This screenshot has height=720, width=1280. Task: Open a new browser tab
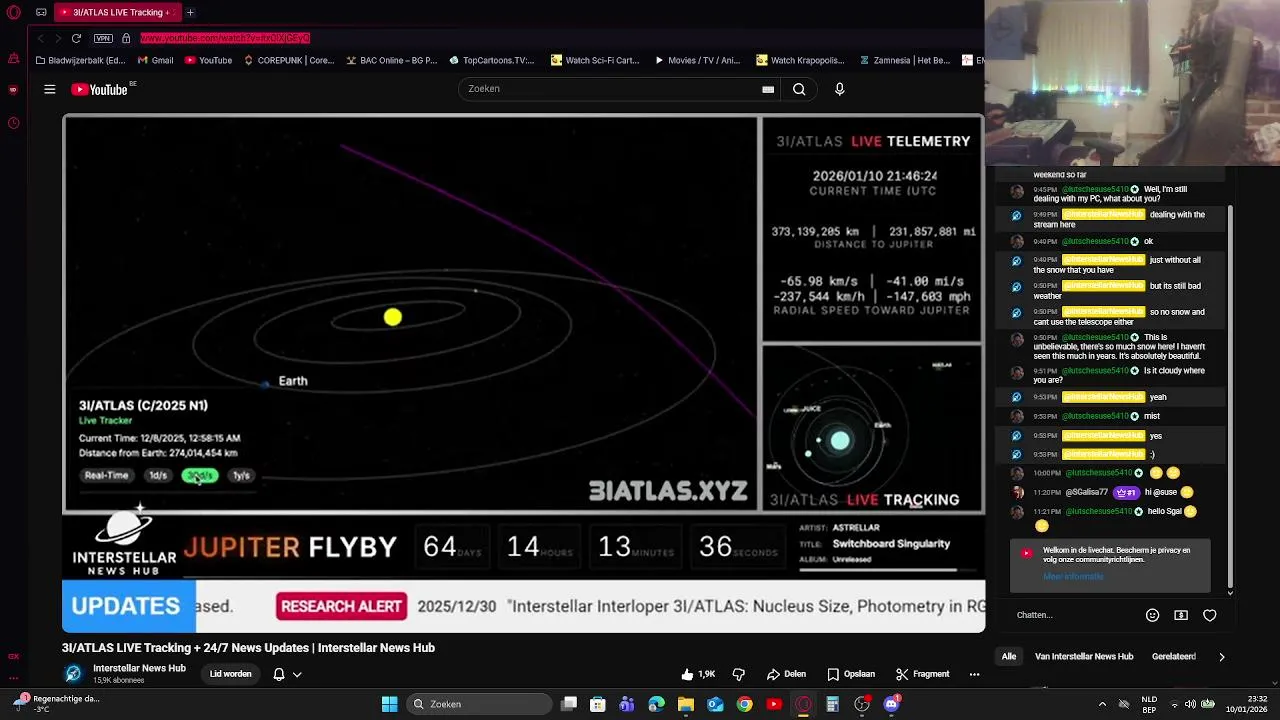(x=190, y=13)
